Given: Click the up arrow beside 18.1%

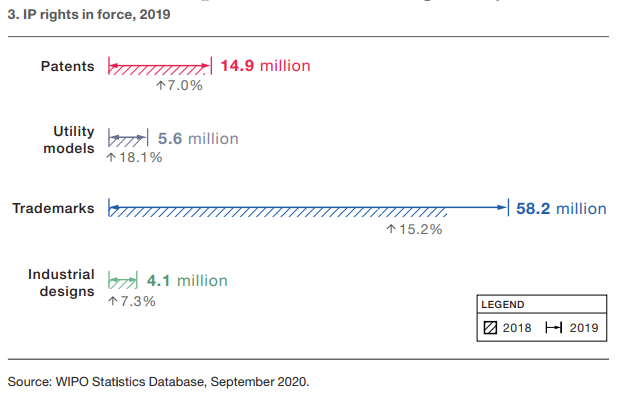Looking at the screenshot, I should tap(111, 157).
